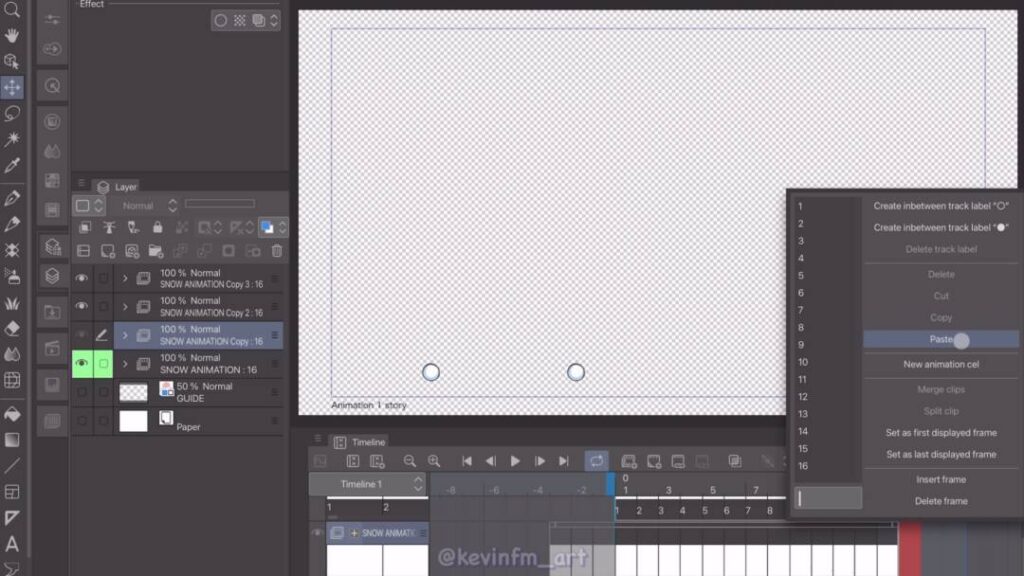Screen dimensions: 1024x576
Task: Expand SNOW ANIMATION Copy 3 folder
Action: 125,278
